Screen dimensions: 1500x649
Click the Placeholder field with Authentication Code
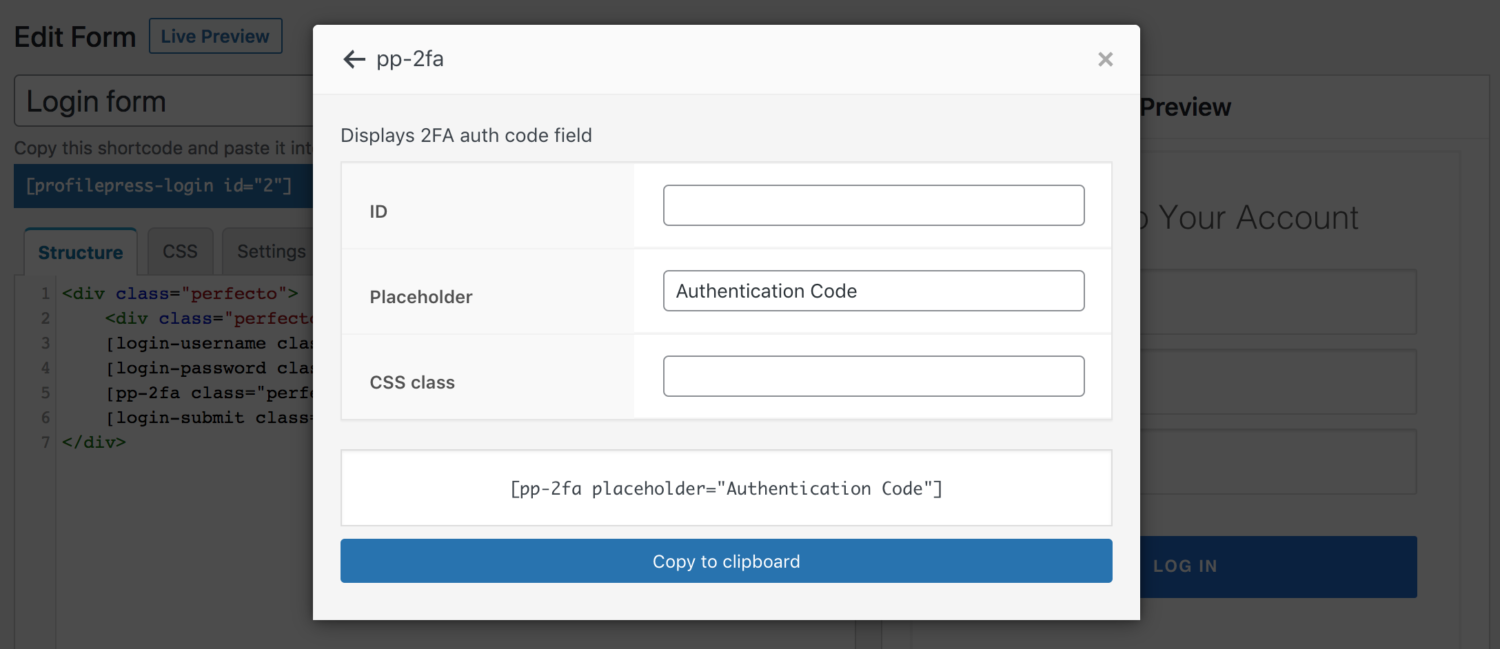pos(873,291)
